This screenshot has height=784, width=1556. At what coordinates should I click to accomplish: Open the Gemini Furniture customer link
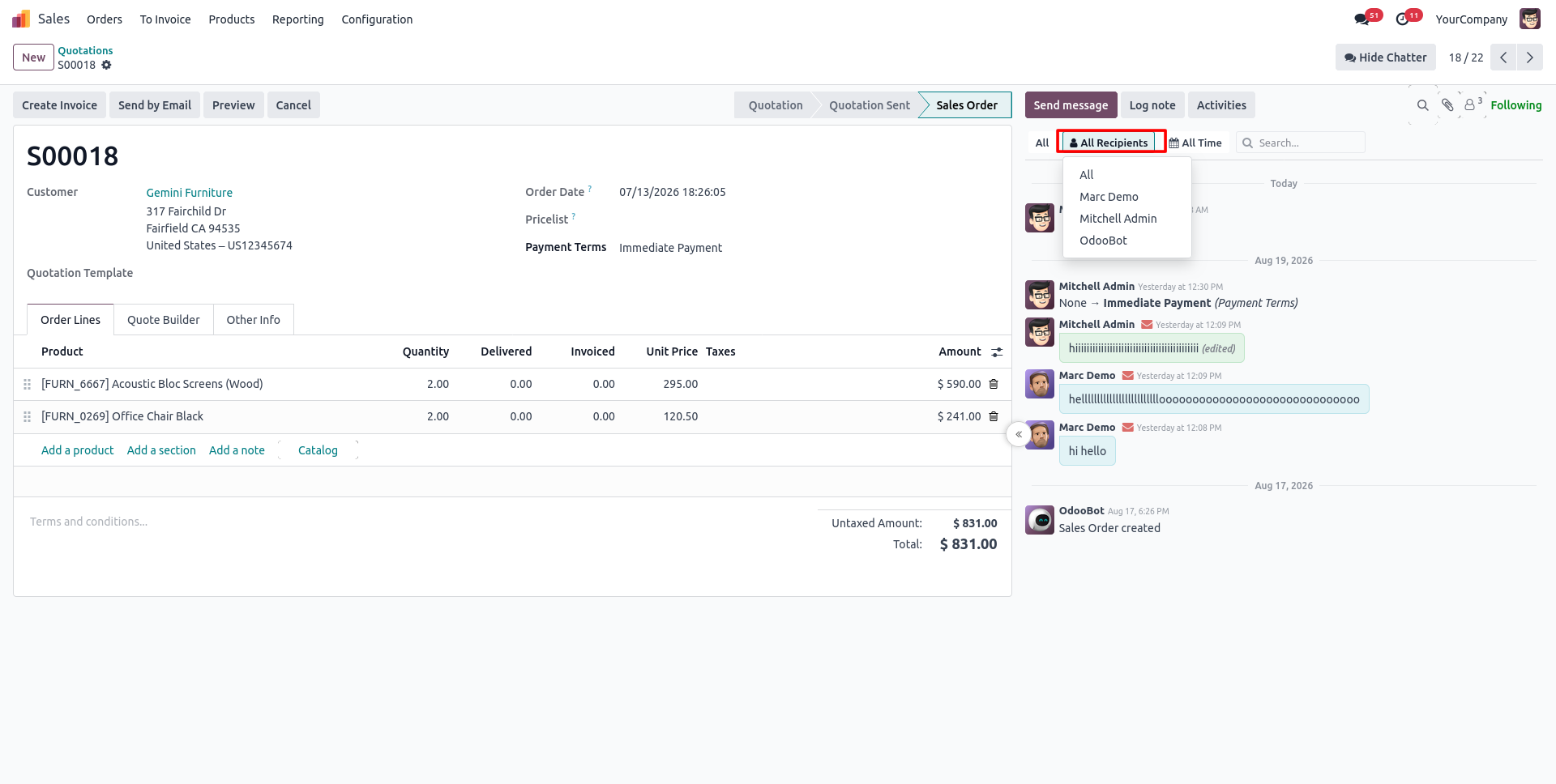click(189, 193)
